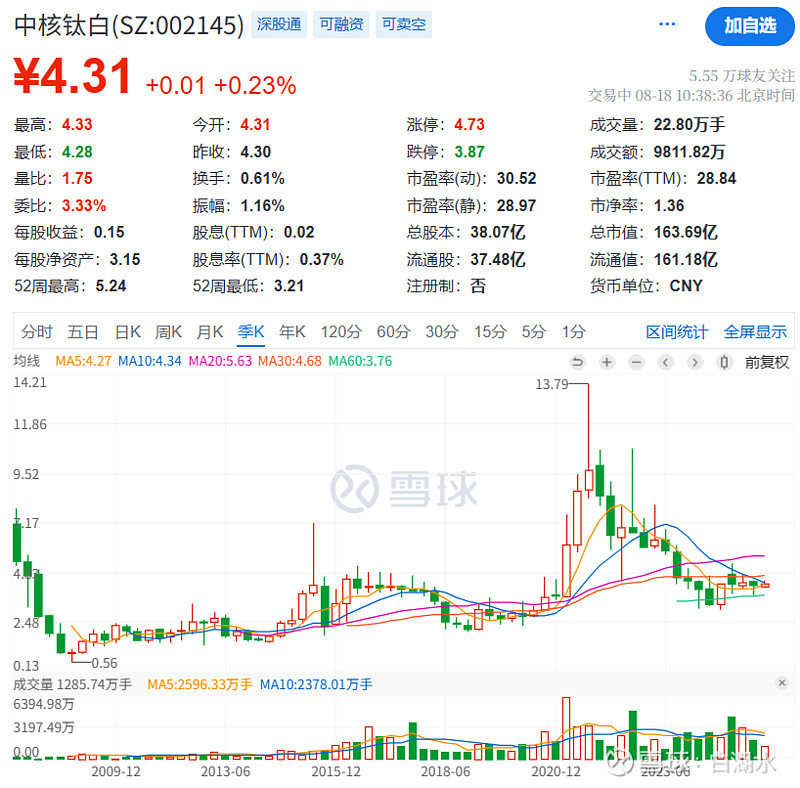Click the 成交量 1285.74万手 label
This screenshot has width=800, height=788.
(72, 684)
